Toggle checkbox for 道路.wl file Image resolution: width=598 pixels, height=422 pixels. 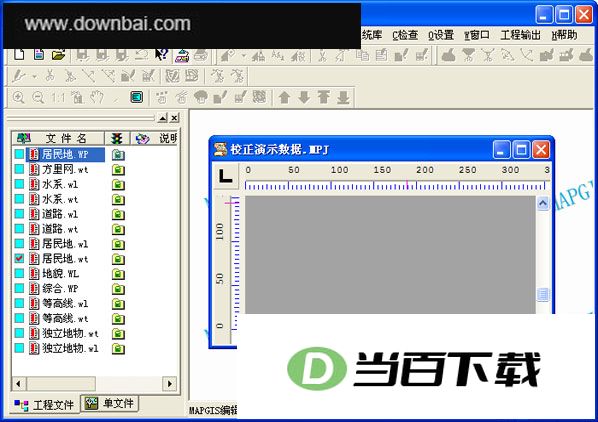coord(19,213)
